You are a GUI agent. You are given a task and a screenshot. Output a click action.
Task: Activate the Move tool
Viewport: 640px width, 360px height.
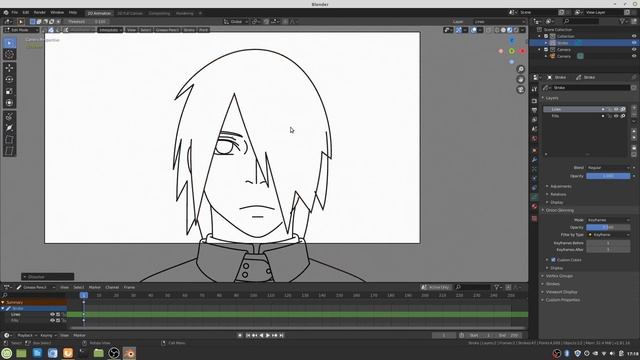pyautogui.click(x=9, y=68)
